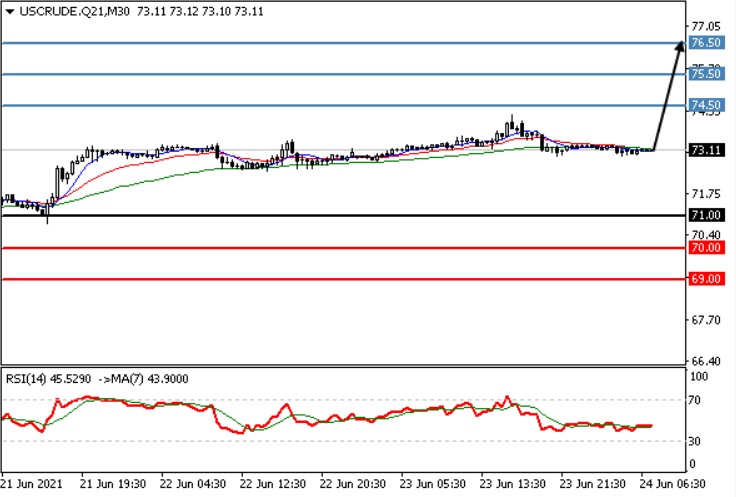This screenshot has width=736, height=497.
Task: Click the 76.50 blue price level label
Action: coord(706,43)
